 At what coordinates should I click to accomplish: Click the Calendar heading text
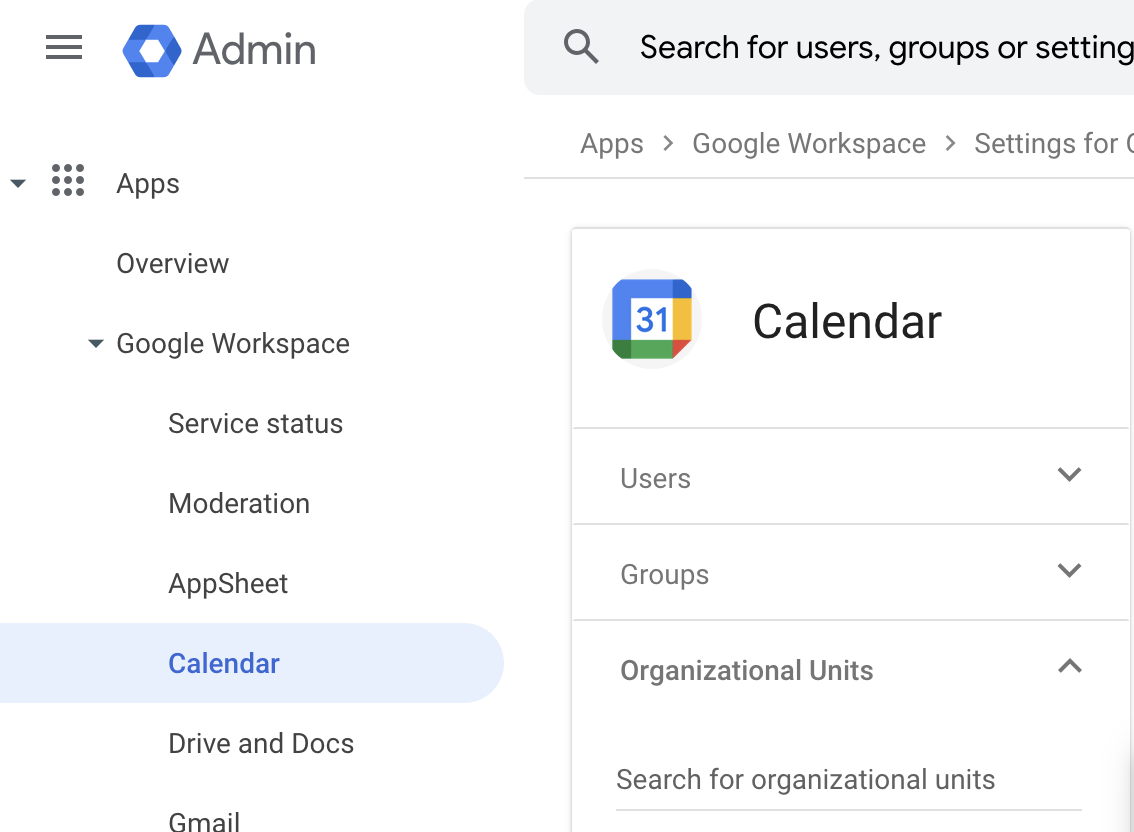(x=847, y=321)
